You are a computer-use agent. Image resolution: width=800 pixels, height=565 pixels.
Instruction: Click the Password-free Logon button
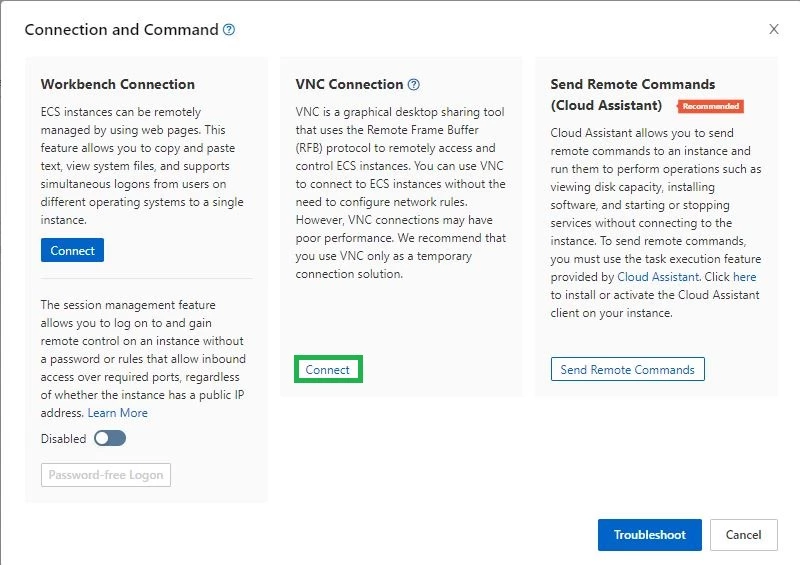[106, 475]
